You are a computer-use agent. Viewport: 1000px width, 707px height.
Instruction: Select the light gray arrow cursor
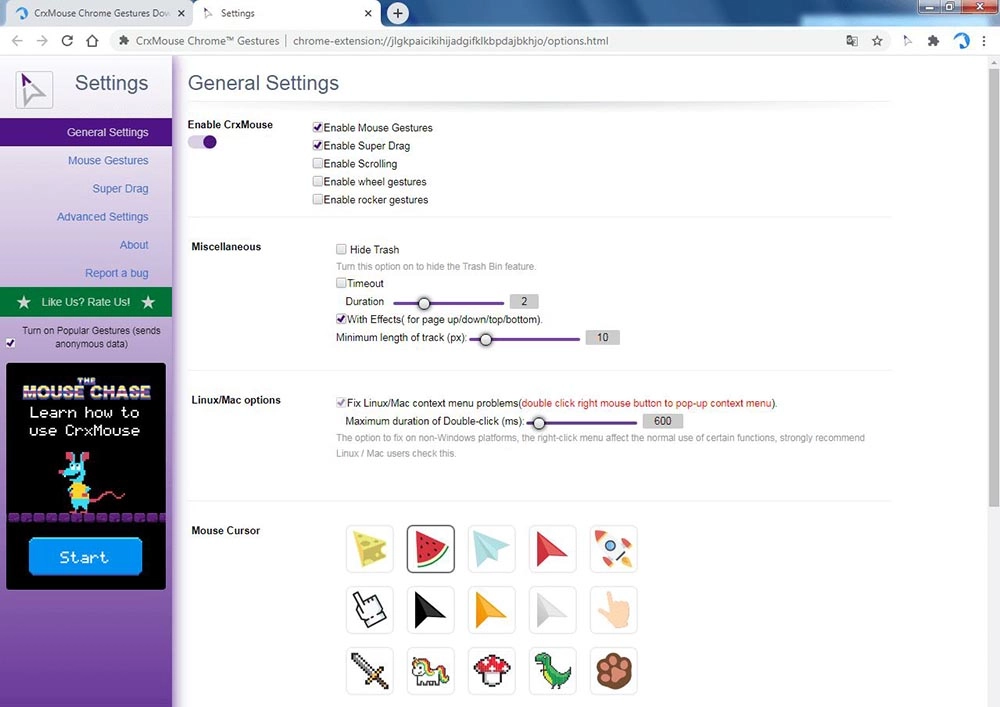point(552,610)
